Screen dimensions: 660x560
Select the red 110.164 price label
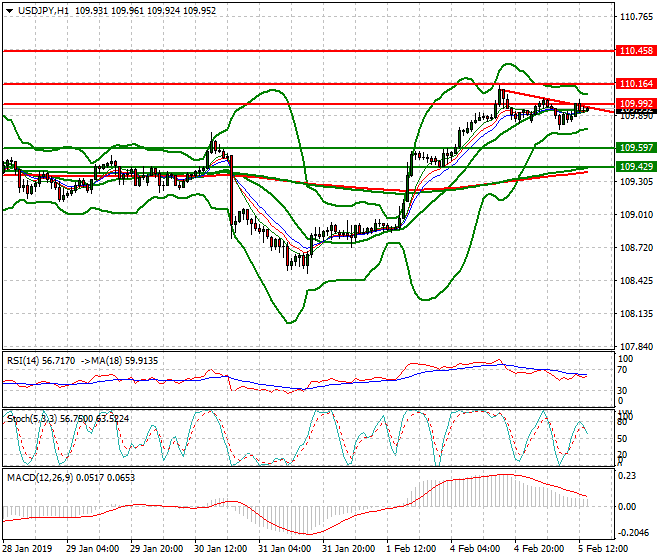click(636, 84)
